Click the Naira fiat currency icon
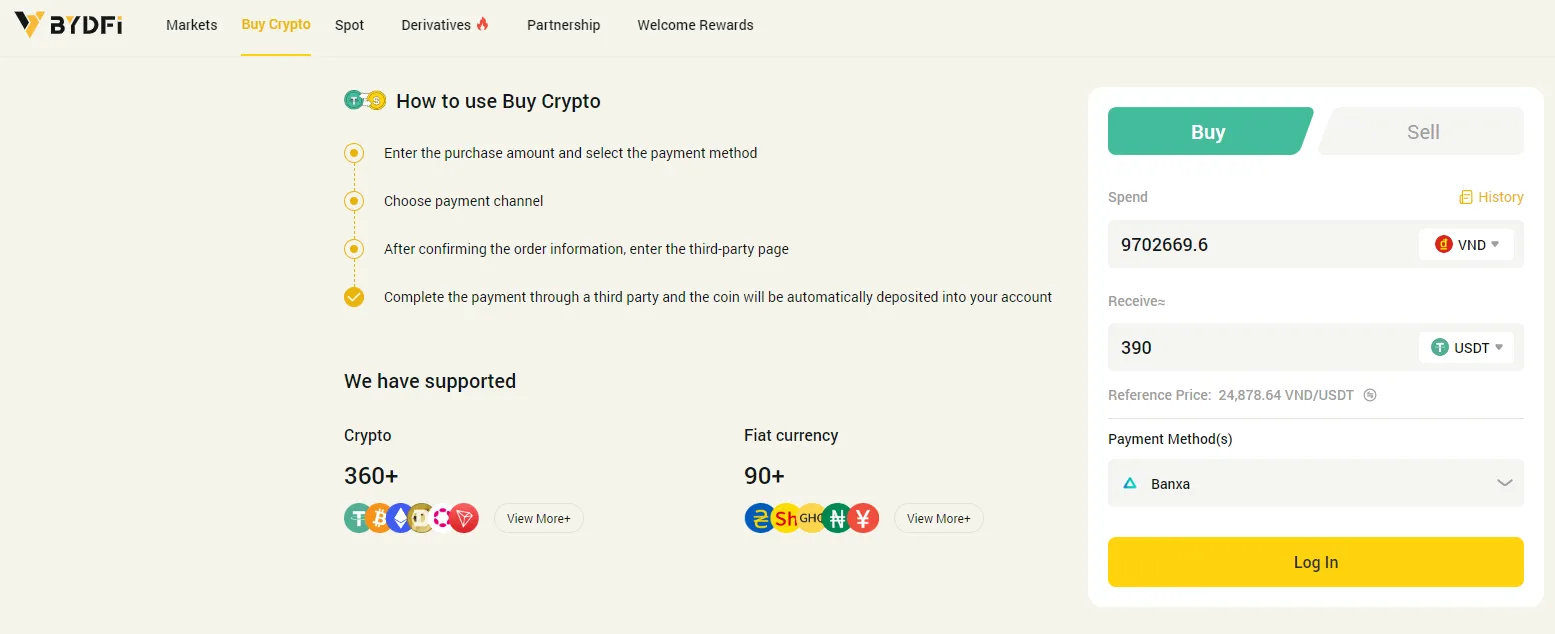The height and width of the screenshot is (634, 1555). 838,518
